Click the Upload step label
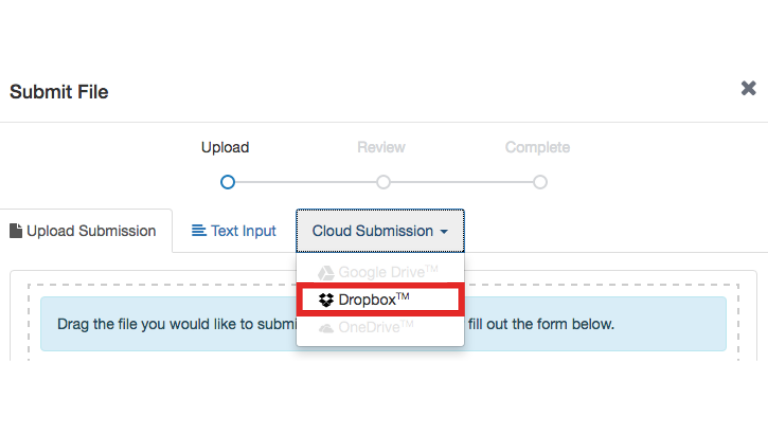Viewport: 768px width, 432px height. (225, 147)
